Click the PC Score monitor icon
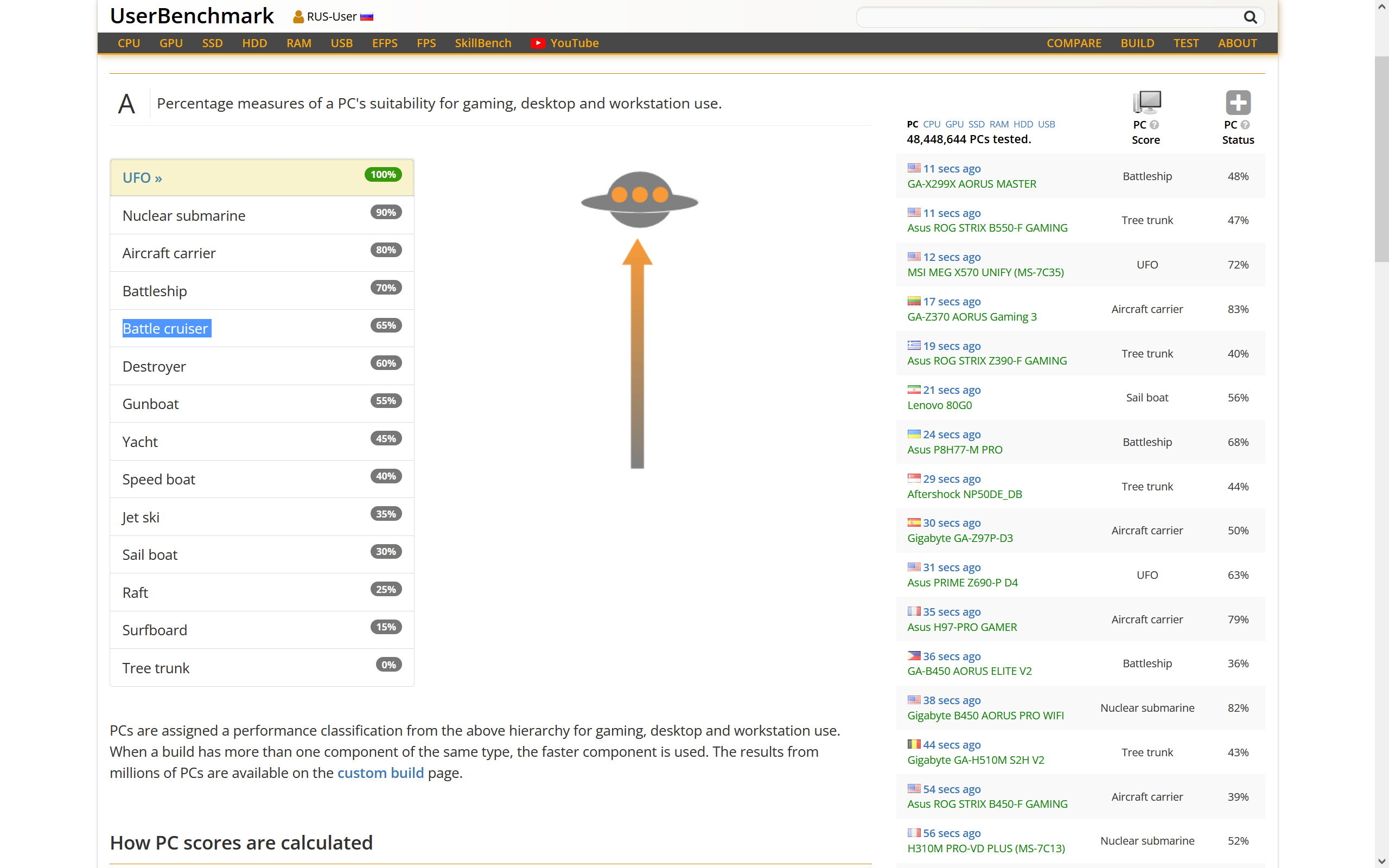Viewport: 1389px width, 868px height. click(x=1146, y=102)
